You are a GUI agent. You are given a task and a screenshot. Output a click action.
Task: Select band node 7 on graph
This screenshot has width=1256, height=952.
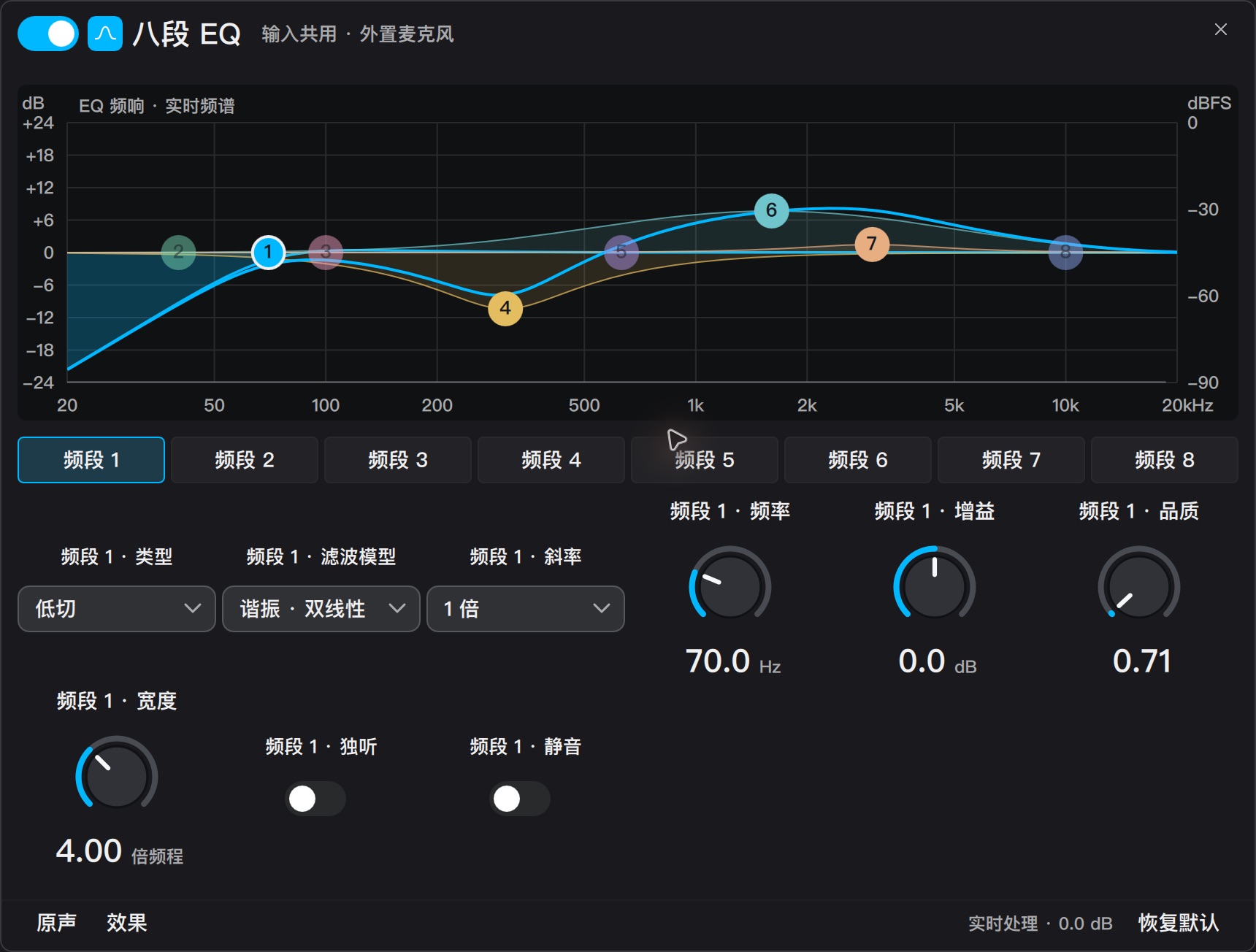[x=872, y=244]
